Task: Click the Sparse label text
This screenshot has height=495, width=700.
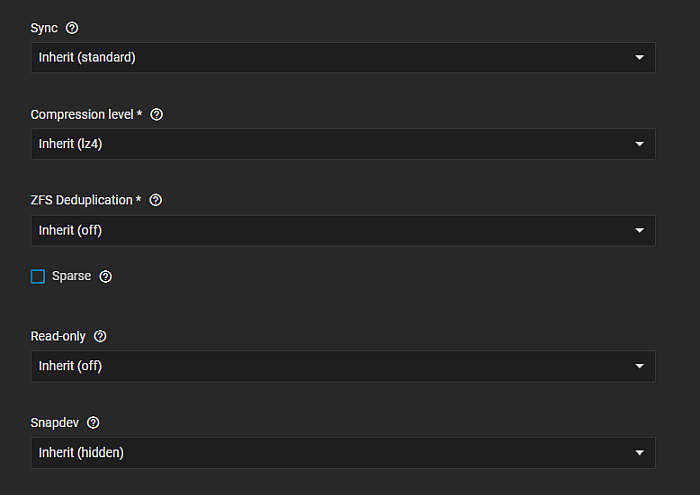Action: click(x=71, y=277)
